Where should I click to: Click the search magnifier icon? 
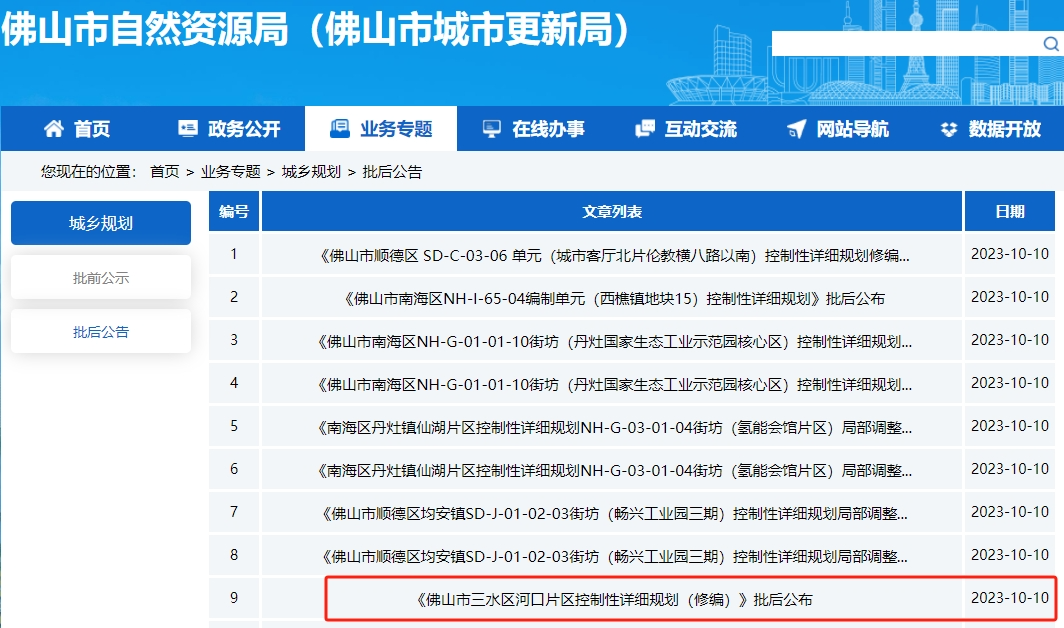click(x=1051, y=44)
